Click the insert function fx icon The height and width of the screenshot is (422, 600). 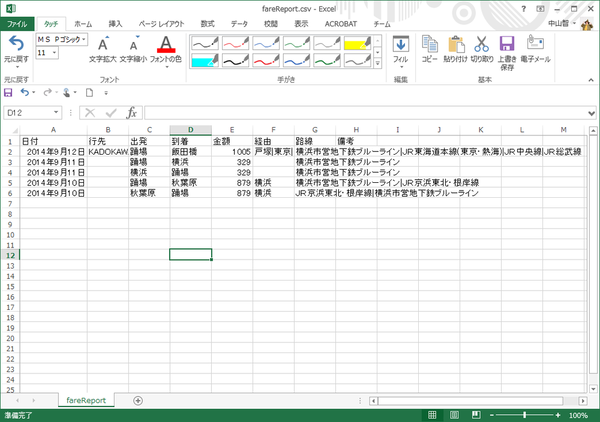coord(132,113)
